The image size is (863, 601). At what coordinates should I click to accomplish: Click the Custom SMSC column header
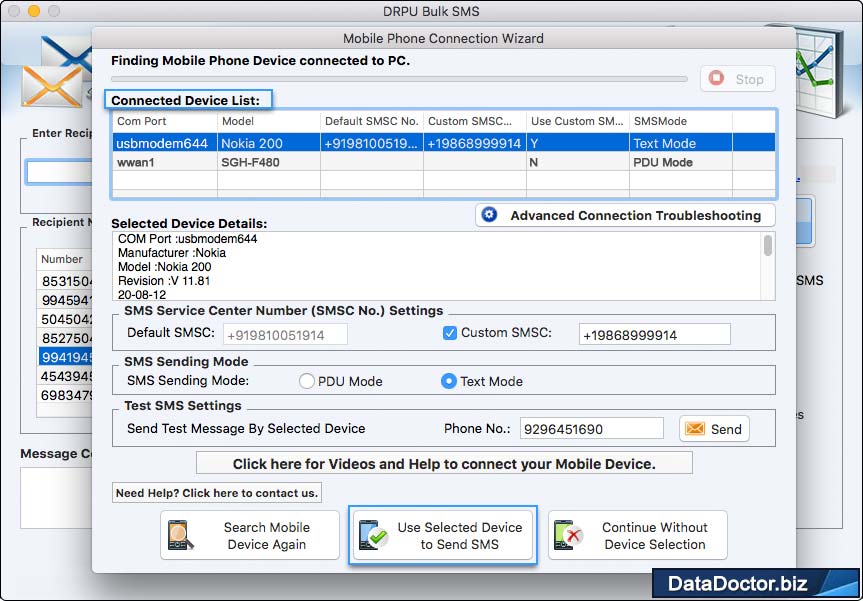pos(474,121)
